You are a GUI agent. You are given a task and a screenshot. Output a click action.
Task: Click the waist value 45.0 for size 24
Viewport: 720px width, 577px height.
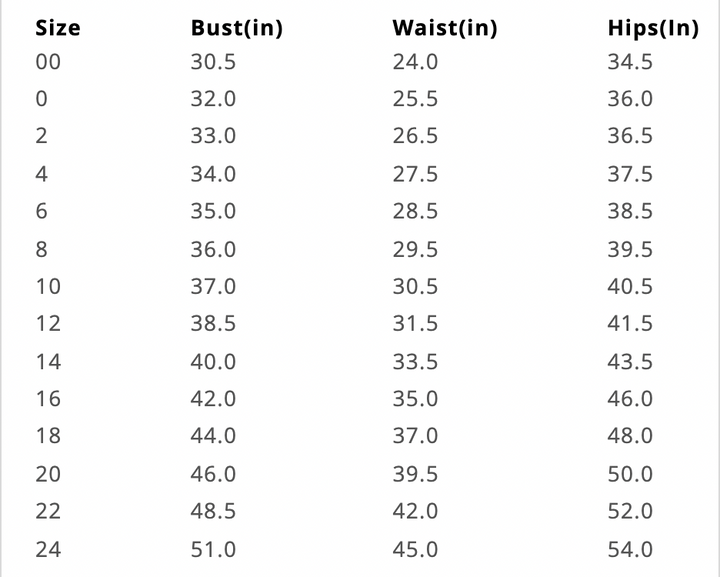click(415, 549)
